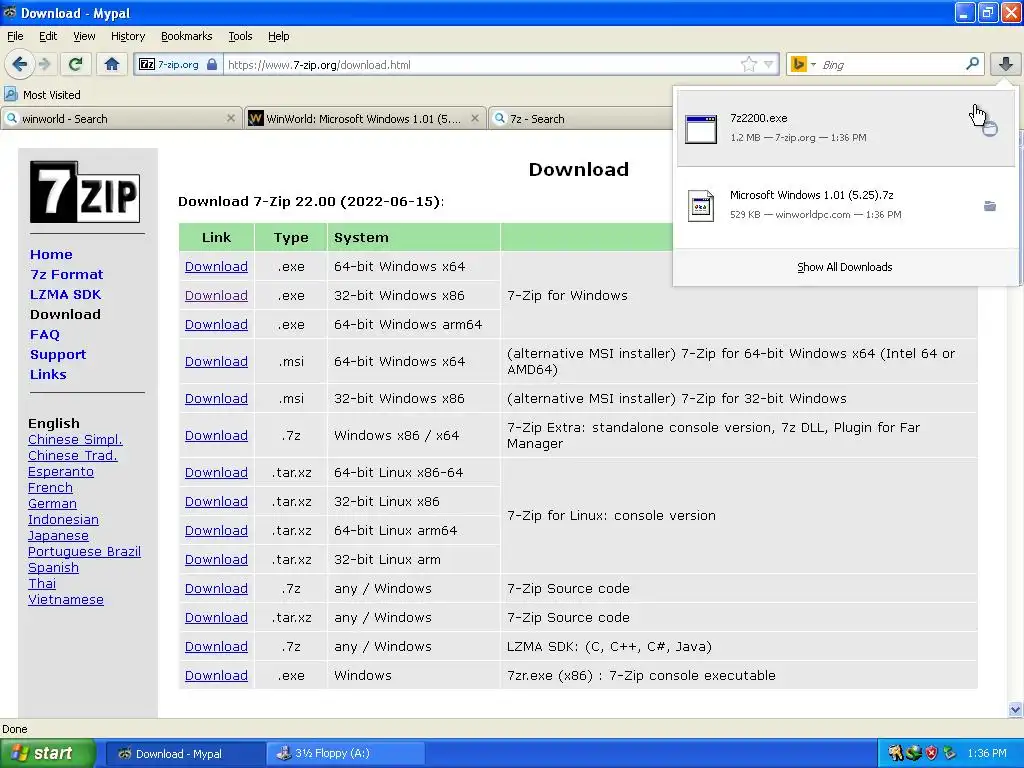Open the Bookmarks menu
This screenshot has width=1024, height=768.
(x=186, y=36)
